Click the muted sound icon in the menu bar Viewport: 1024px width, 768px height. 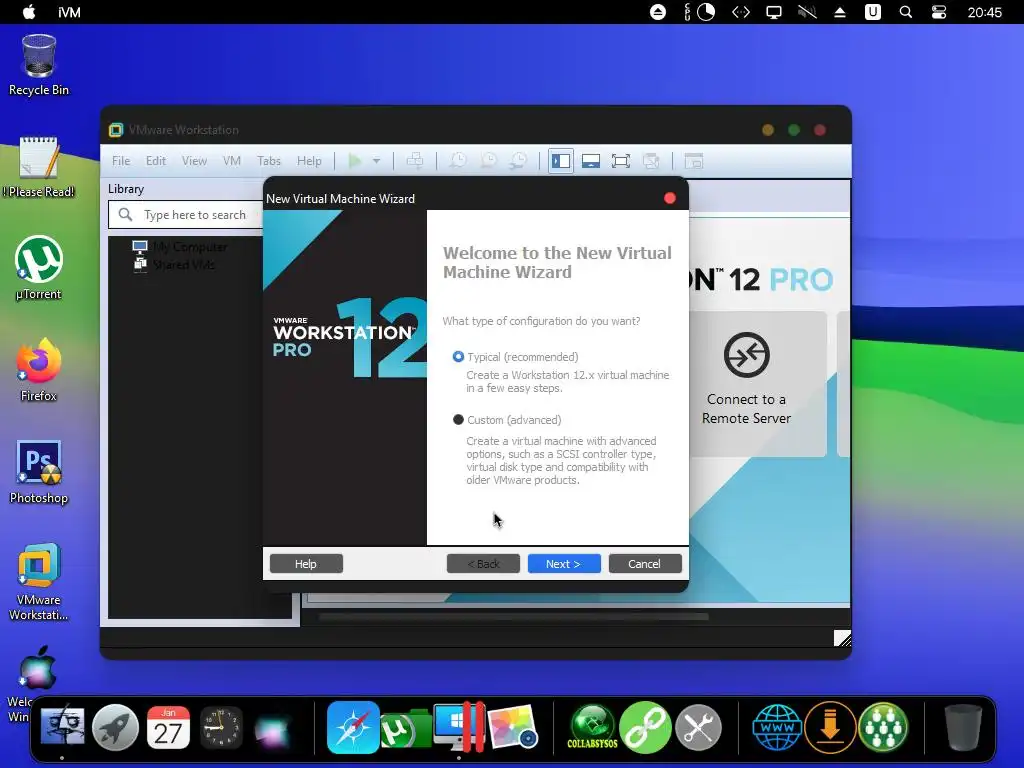[807, 12]
